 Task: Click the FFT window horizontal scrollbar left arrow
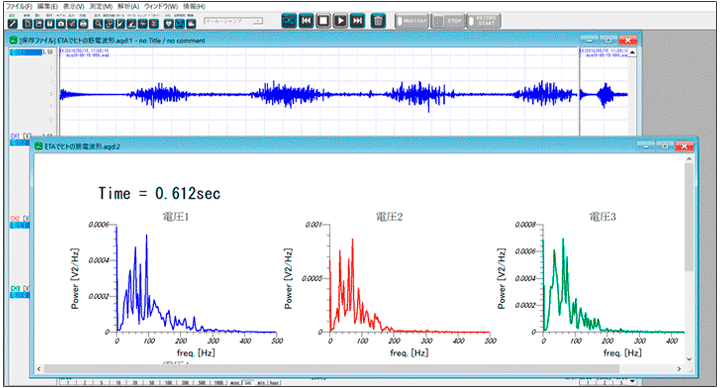pos(39,369)
